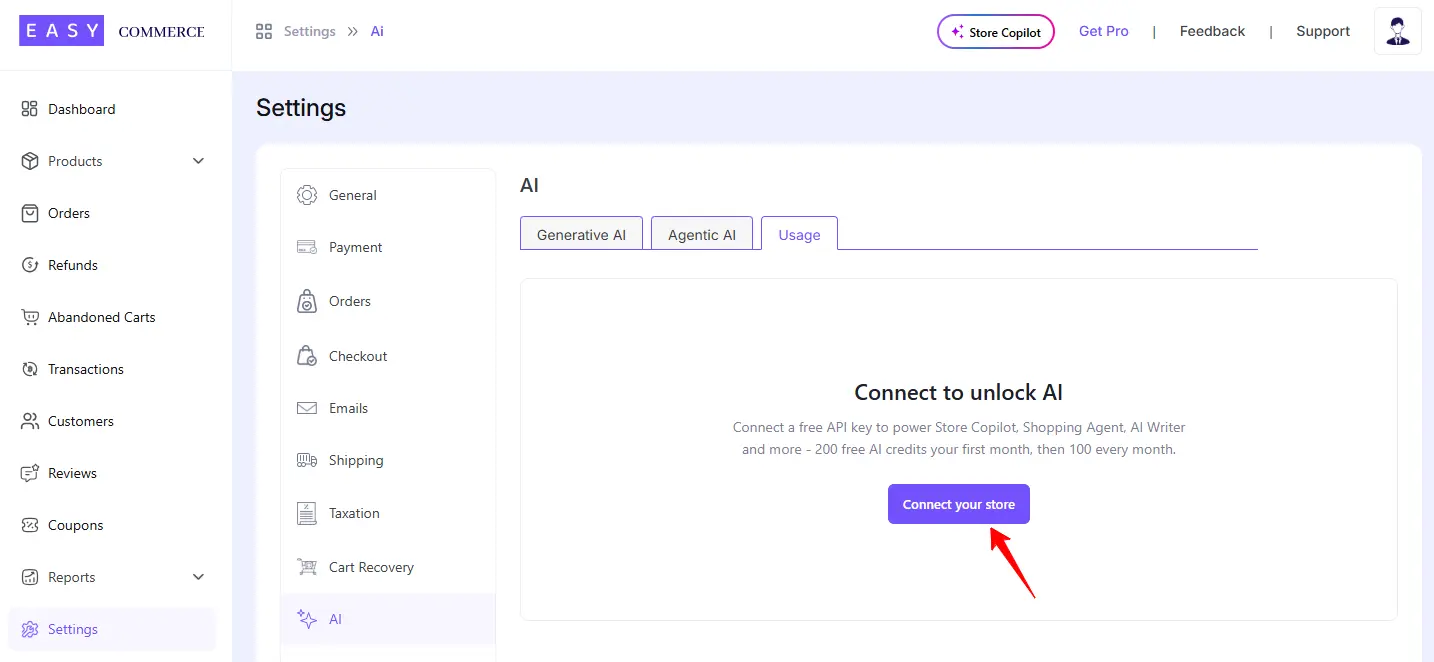Image resolution: width=1434 pixels, height=662 pixels.
Task: Open Payment settings section
Action: (388, 247)
